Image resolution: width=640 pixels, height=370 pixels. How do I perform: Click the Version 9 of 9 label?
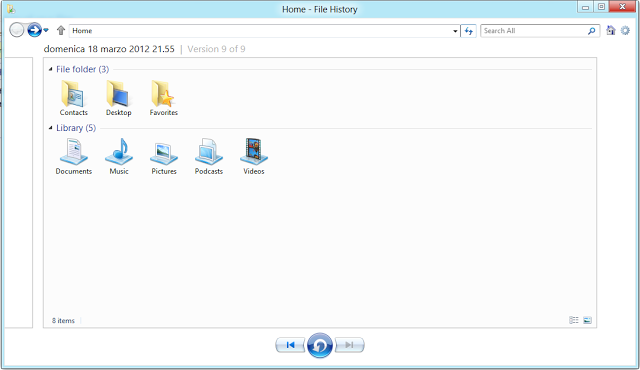tap(216, 49)
